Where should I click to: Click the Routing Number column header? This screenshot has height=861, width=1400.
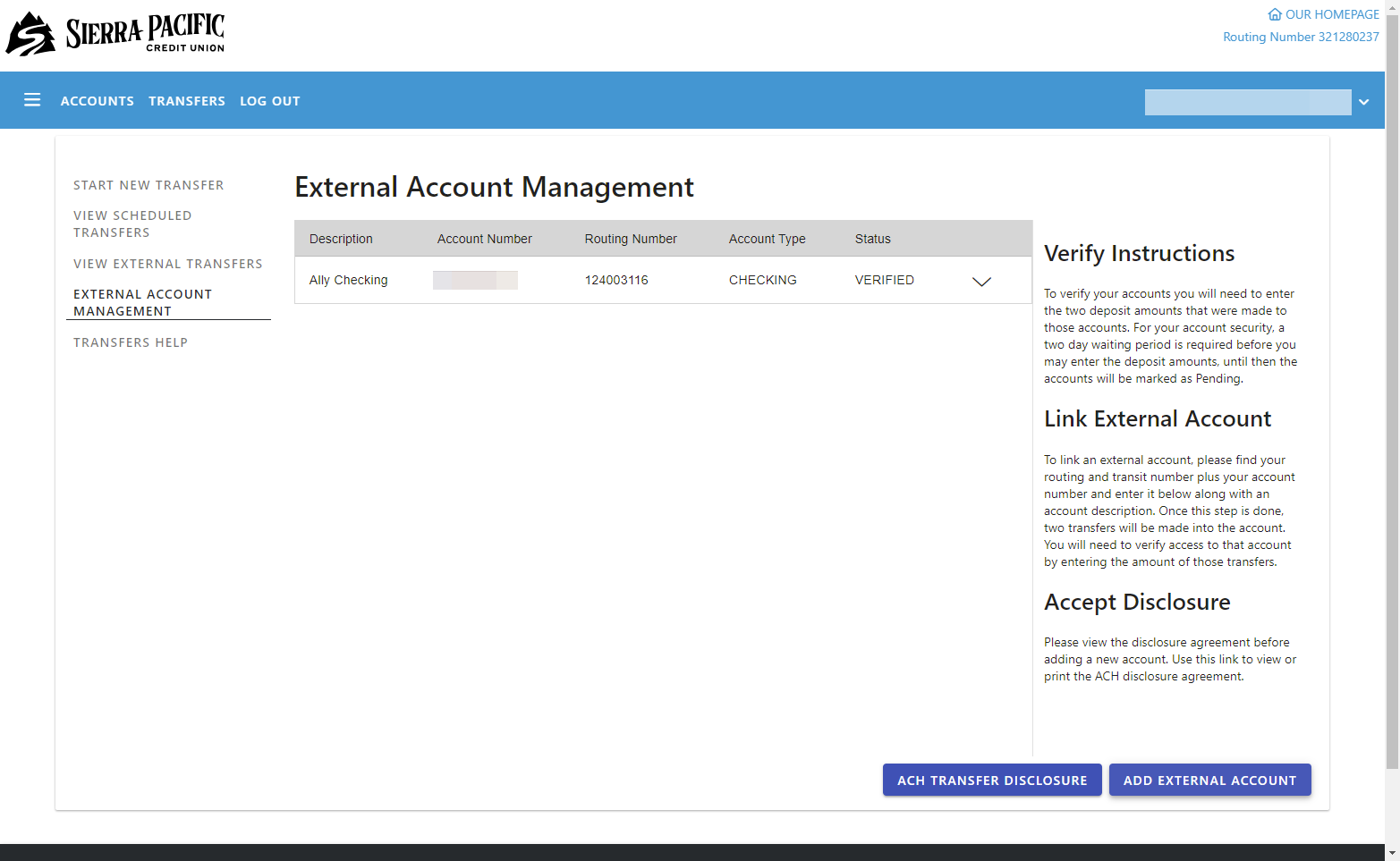point(631,239)
